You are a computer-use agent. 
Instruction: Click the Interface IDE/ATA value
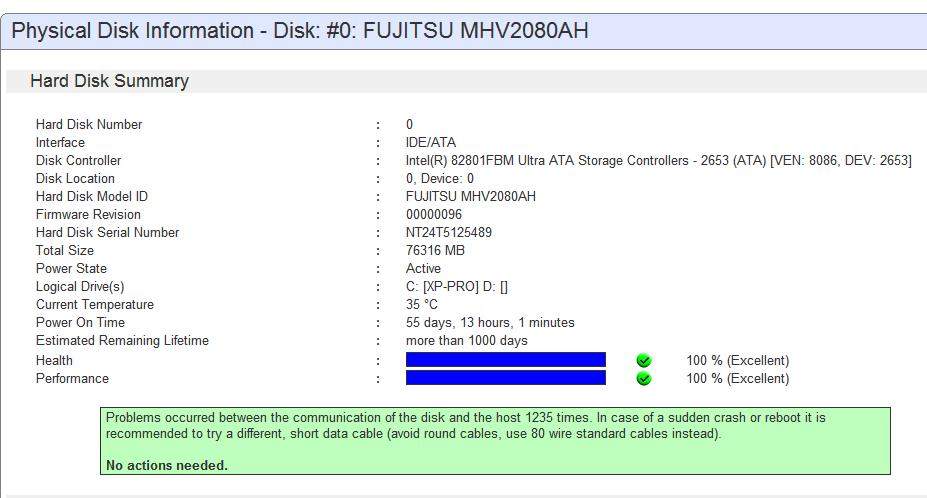pos(430,143)
